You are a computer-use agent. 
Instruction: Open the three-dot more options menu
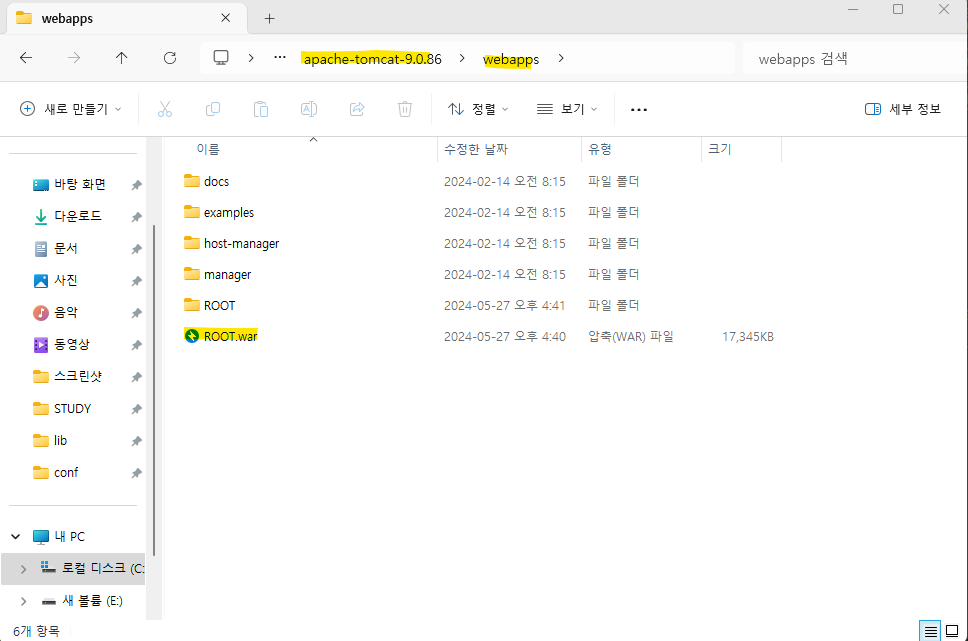[x=638, y=110]
